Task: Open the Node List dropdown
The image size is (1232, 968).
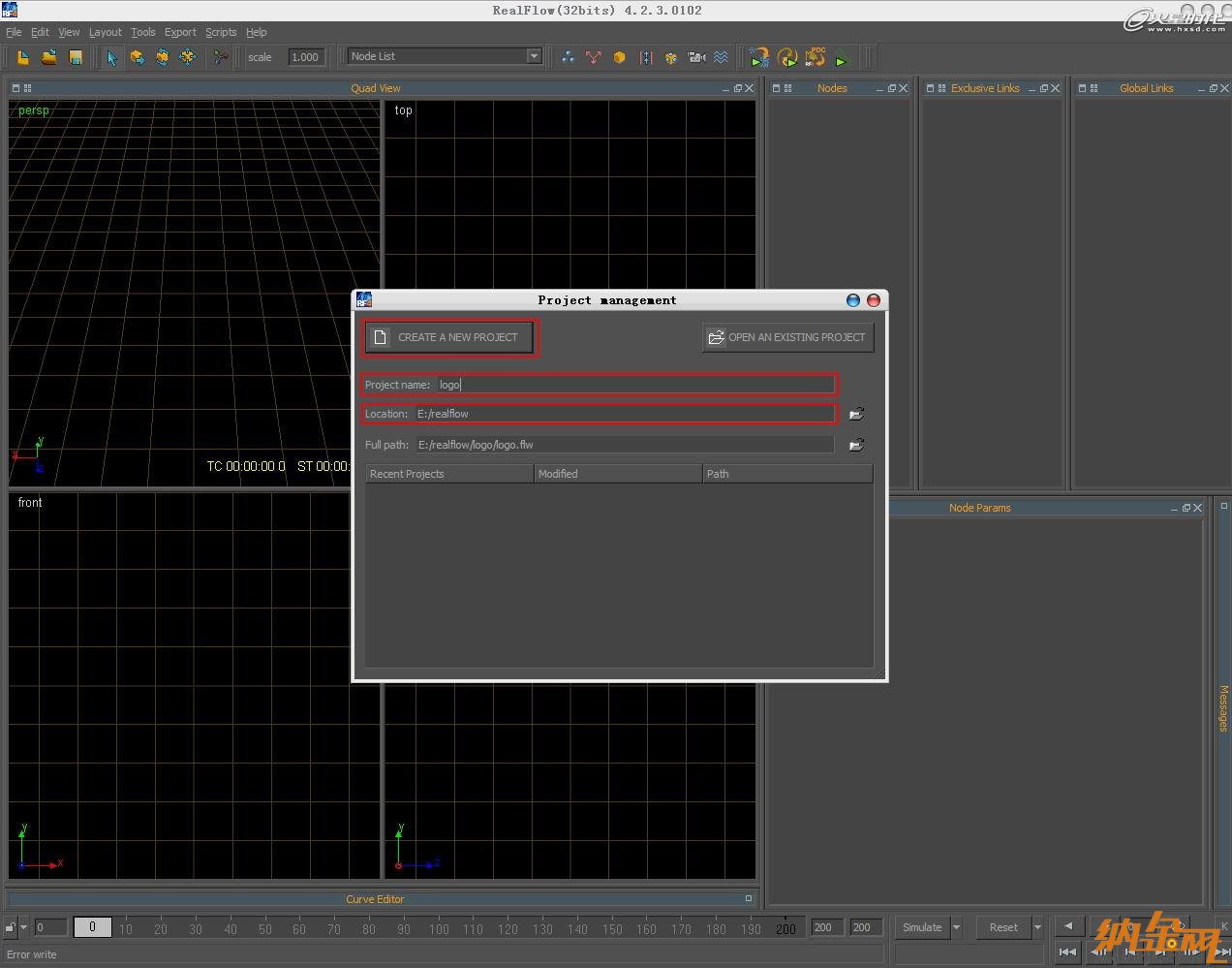Action: 534,56
